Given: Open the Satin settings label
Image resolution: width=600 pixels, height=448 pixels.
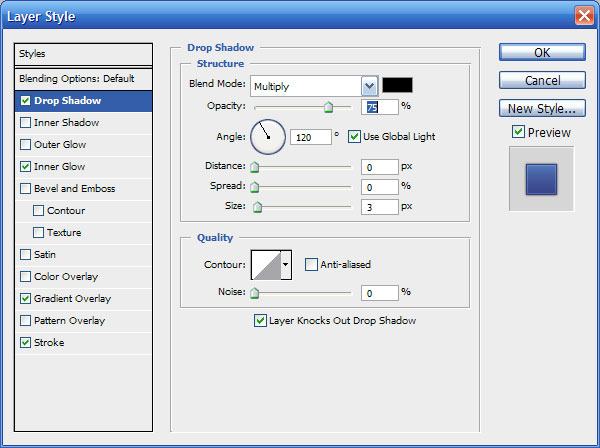Looking at the screenshot, I should (x=45, y=255).
